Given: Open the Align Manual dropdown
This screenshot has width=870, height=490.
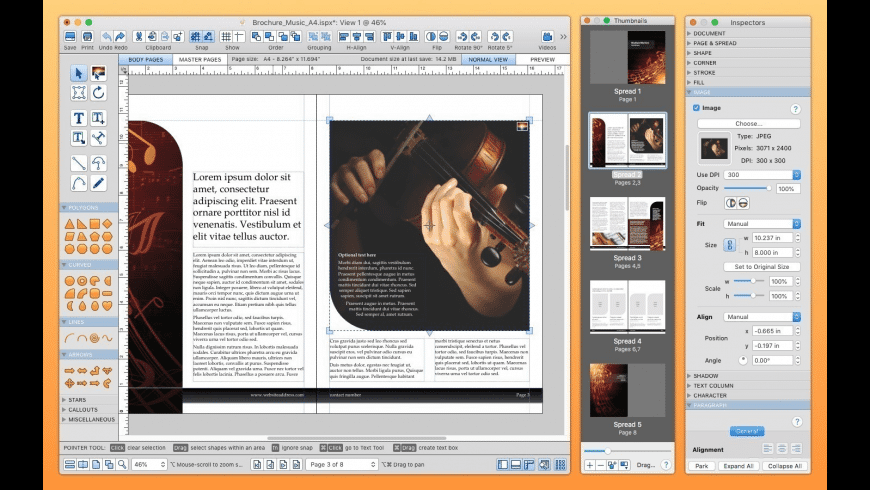Looking at the screenshot, I should 762,317.
